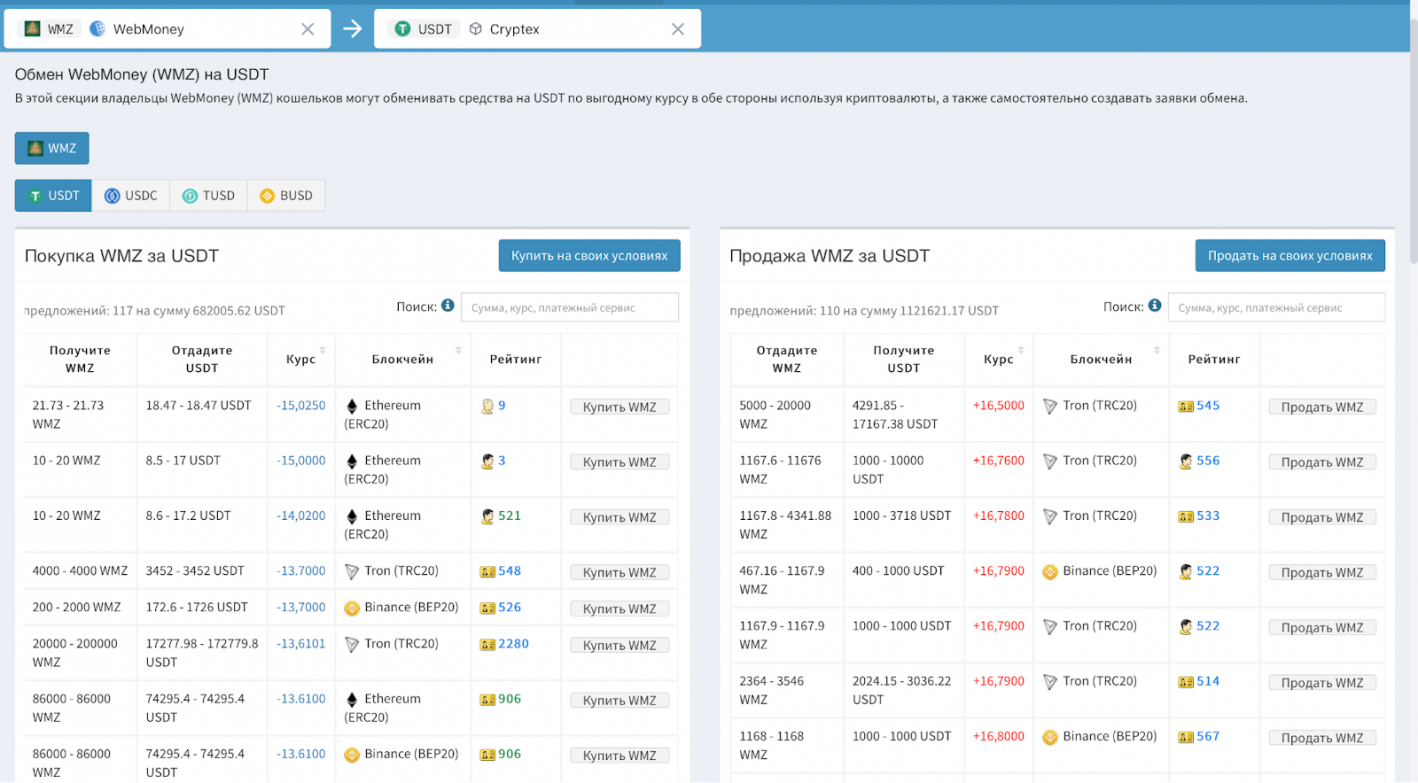Sort buy table by Отдадите USDT
Viewport: 1418px width, 783px height.
(x=202, y=359)
